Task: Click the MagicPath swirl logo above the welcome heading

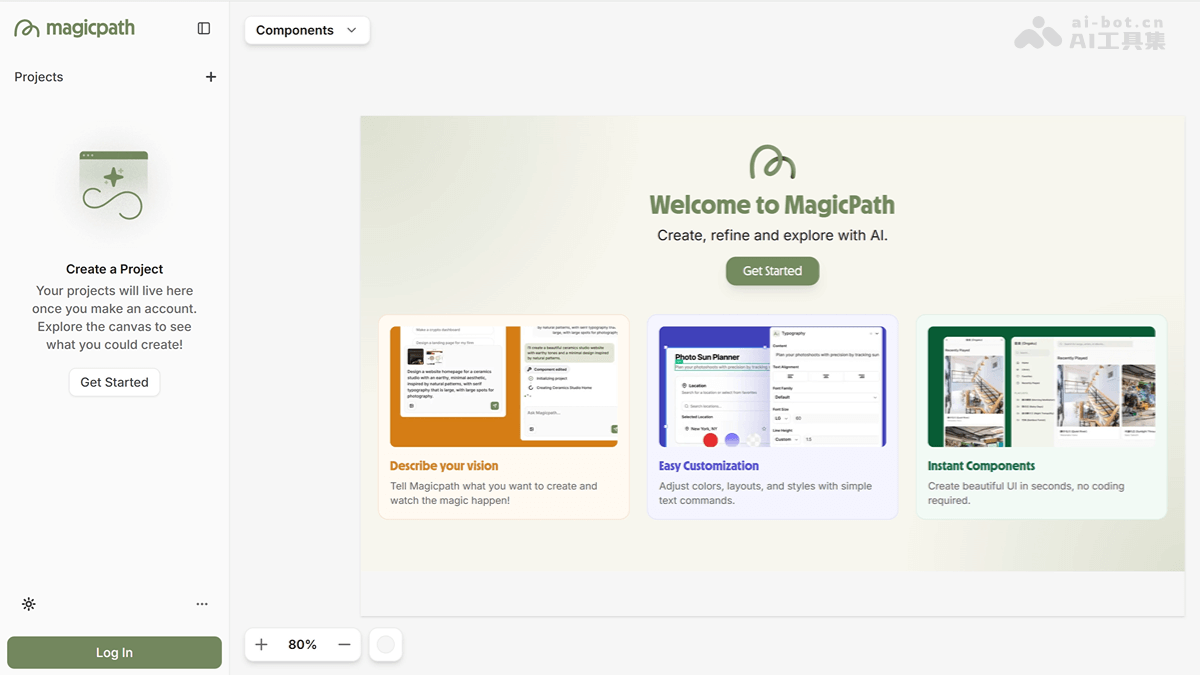Action: pyautogui.click(x=772, y=162)
